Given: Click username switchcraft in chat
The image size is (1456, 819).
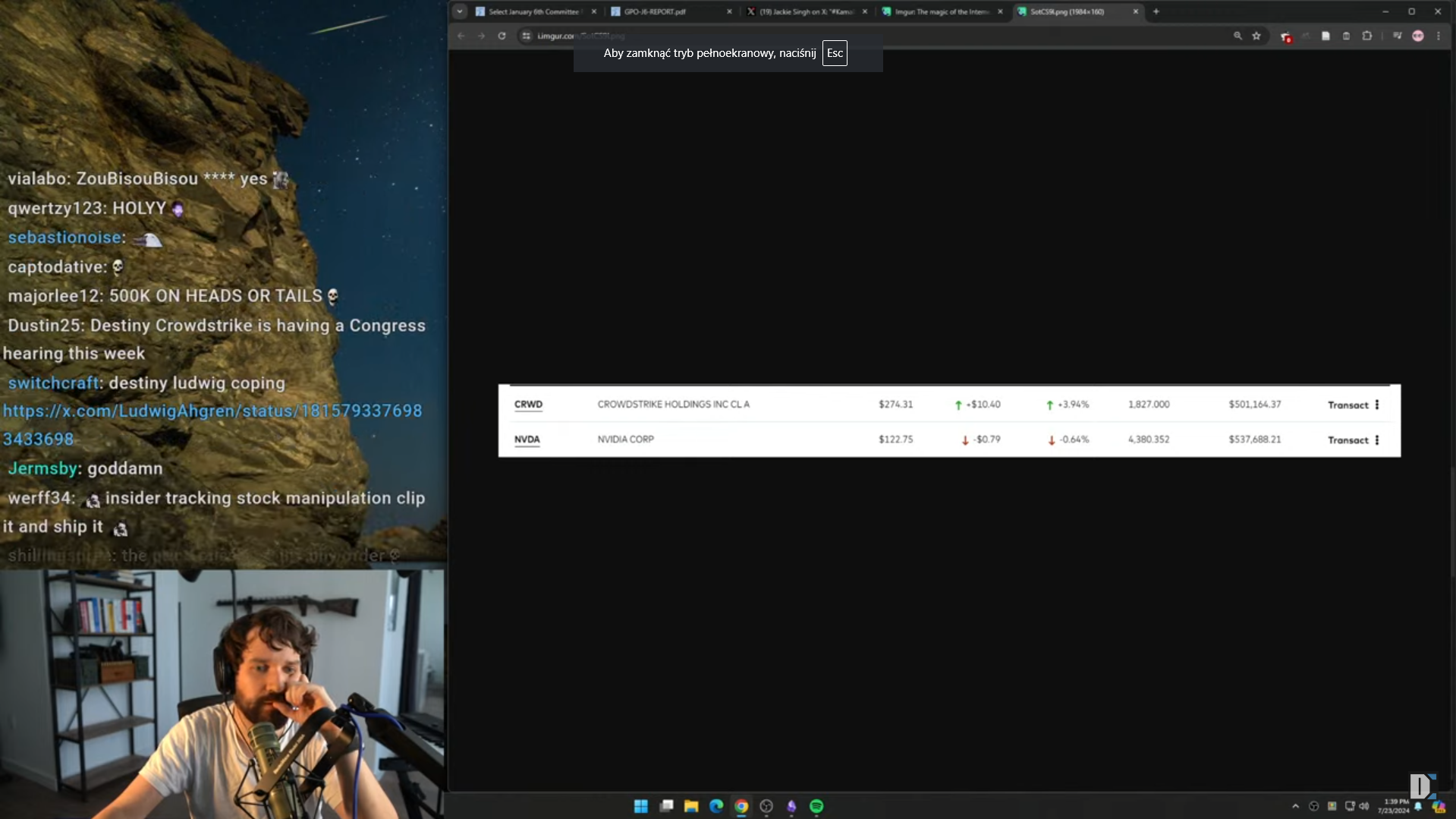Looking at the screenshot, I should 53,383.
